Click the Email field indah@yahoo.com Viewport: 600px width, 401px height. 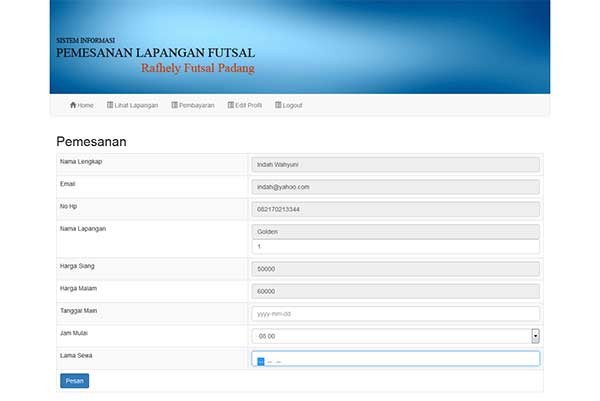396,187
